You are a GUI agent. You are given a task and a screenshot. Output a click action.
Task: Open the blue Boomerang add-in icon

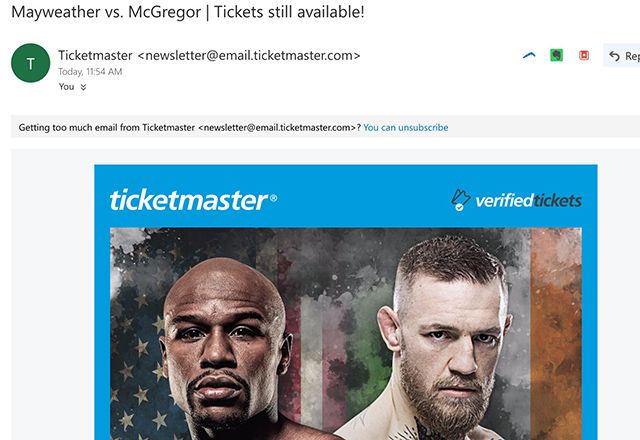coord(529,55)
